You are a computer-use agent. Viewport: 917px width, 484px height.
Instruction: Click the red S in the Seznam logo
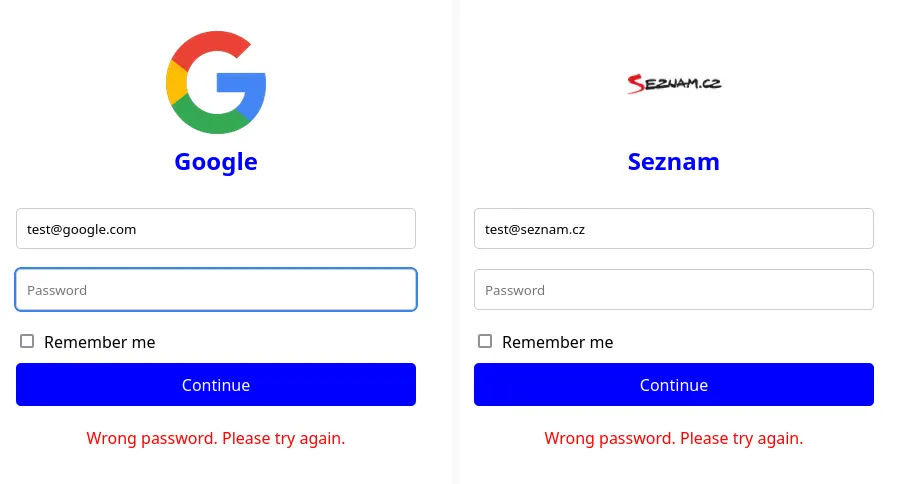tap(636, 85)
